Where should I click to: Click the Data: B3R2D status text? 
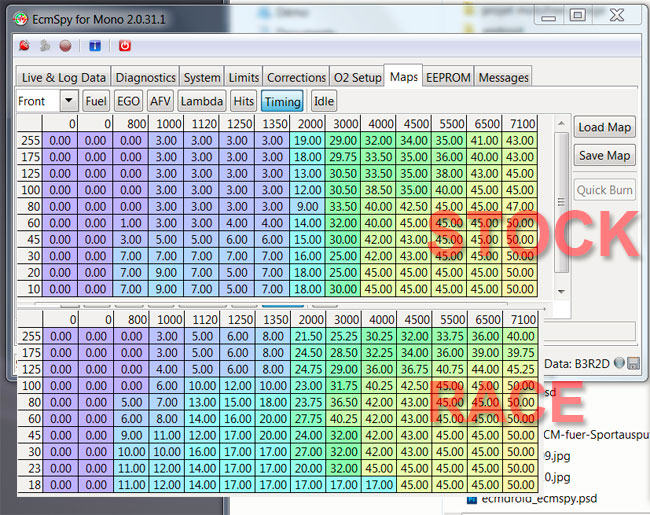577,364
